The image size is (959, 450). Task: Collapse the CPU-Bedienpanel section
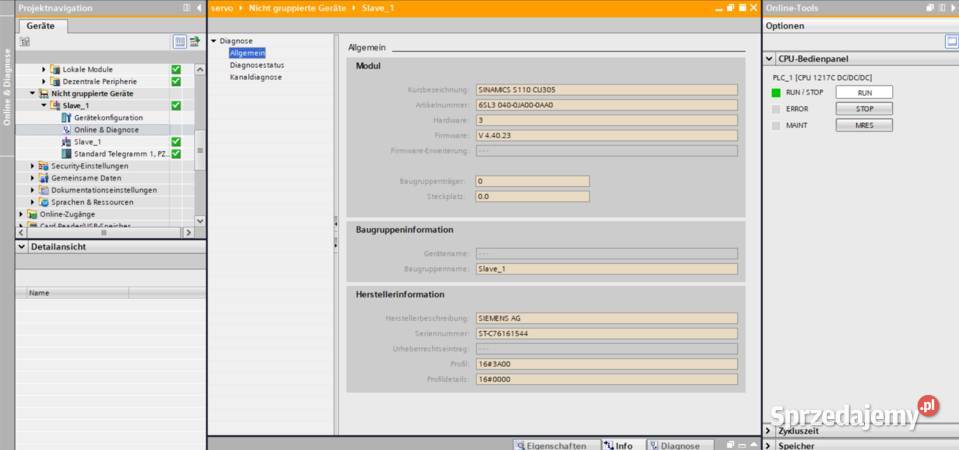click(x=769, y=59)
